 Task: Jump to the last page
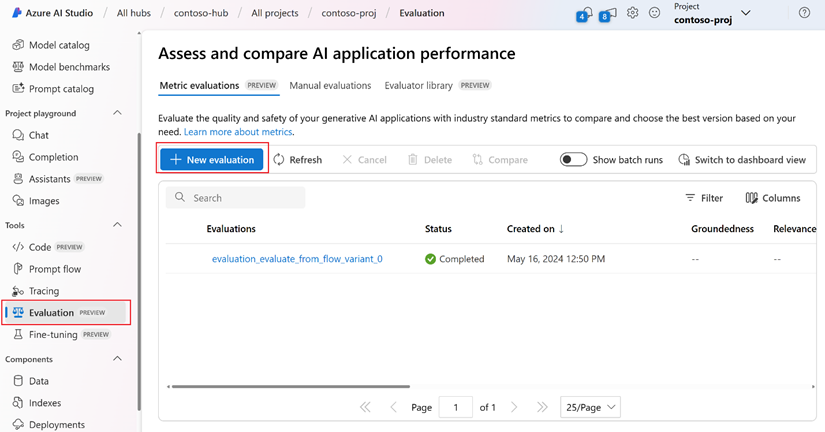coord(542,407)
